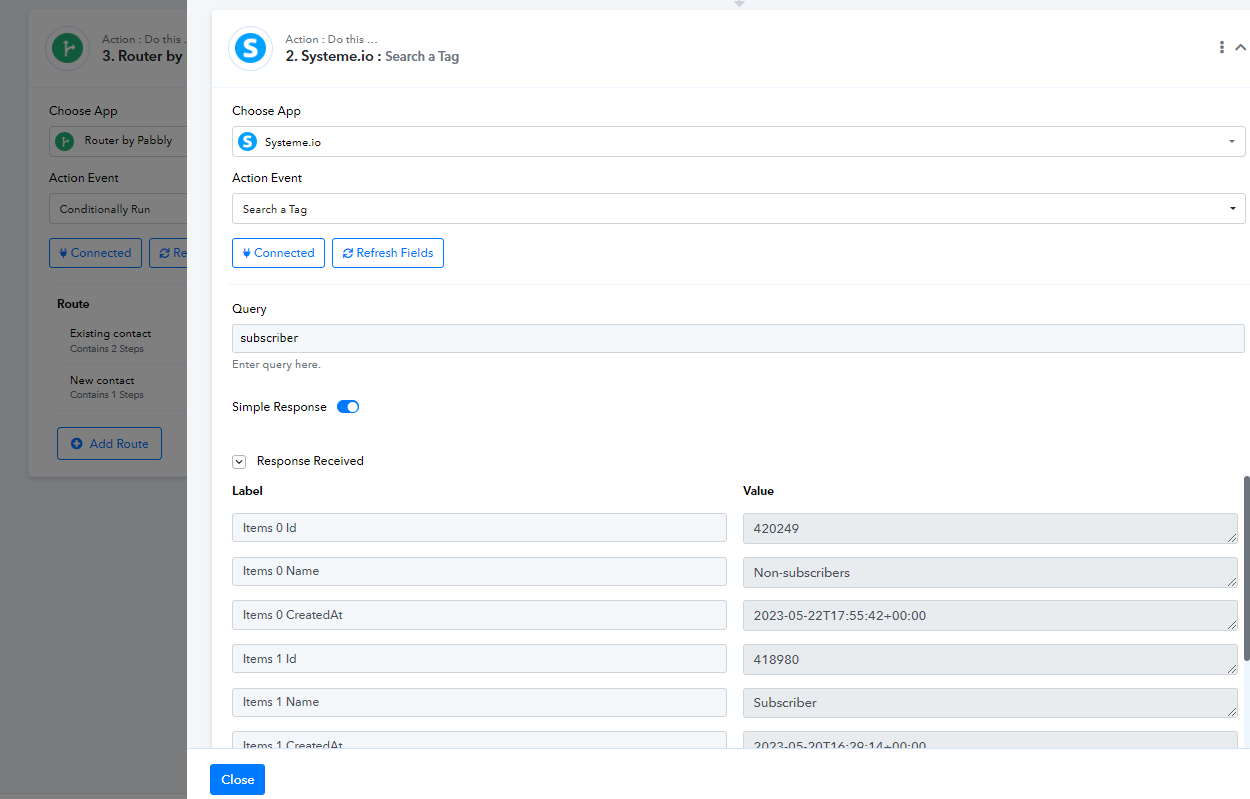
Task: Click the Items 1 Id label field
Action: (x=479, y=659)
